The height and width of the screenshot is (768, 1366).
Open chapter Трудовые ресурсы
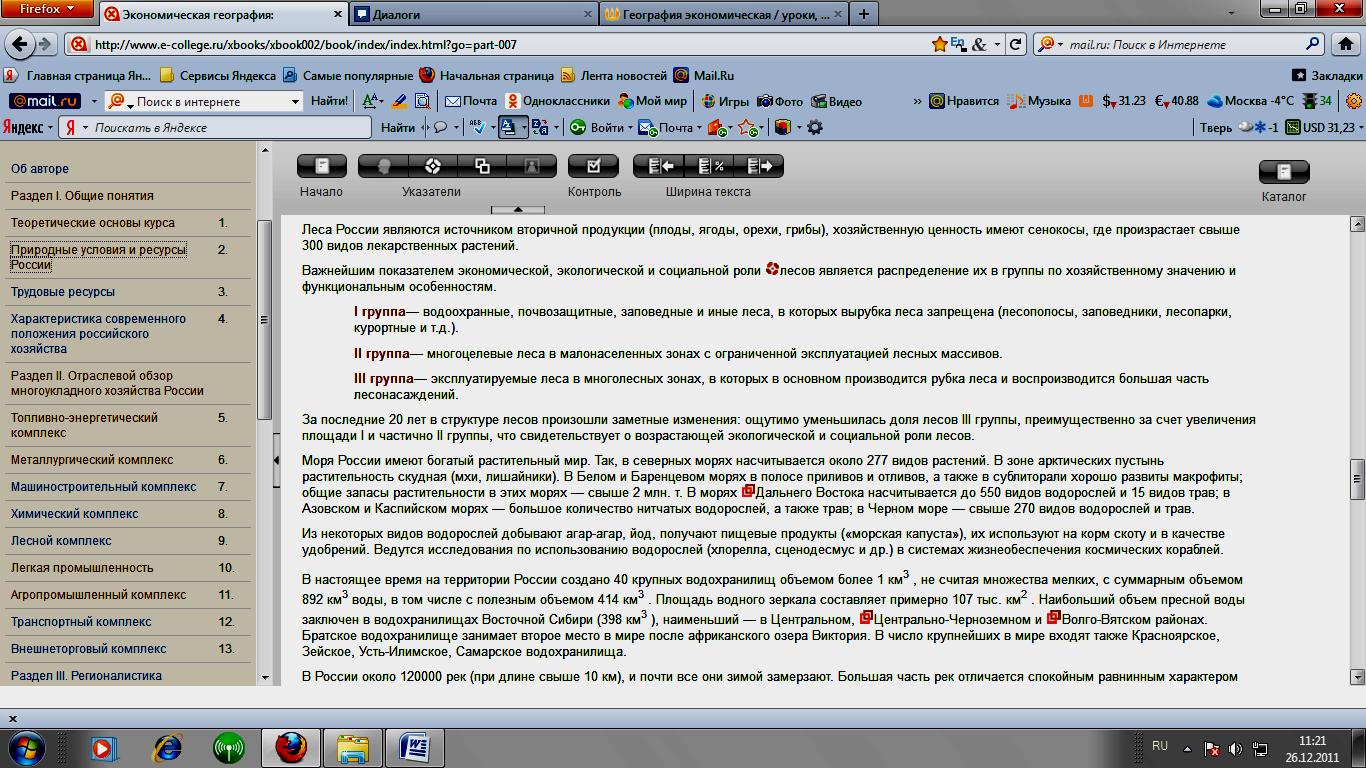pos(63,292)
